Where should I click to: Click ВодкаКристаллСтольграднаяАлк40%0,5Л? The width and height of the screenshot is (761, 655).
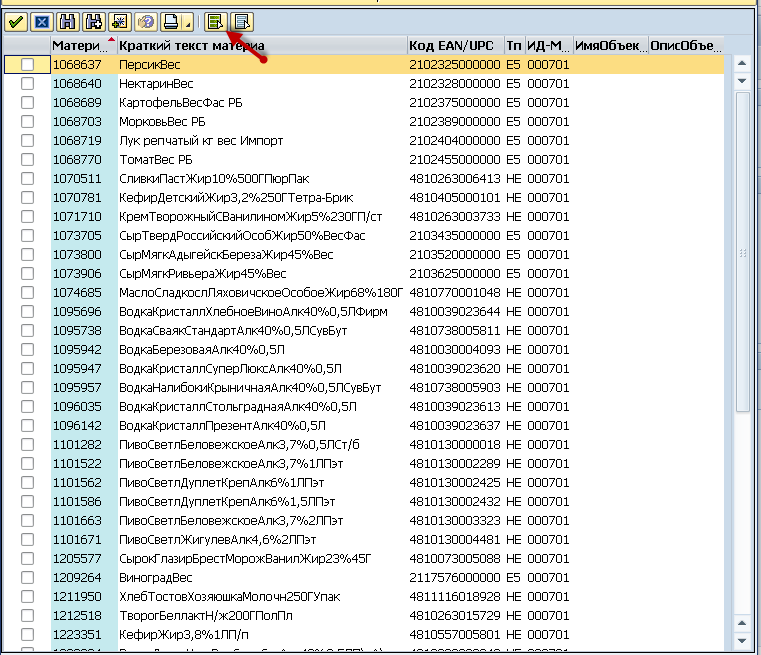pyautogui.click(x=238, y=407)
